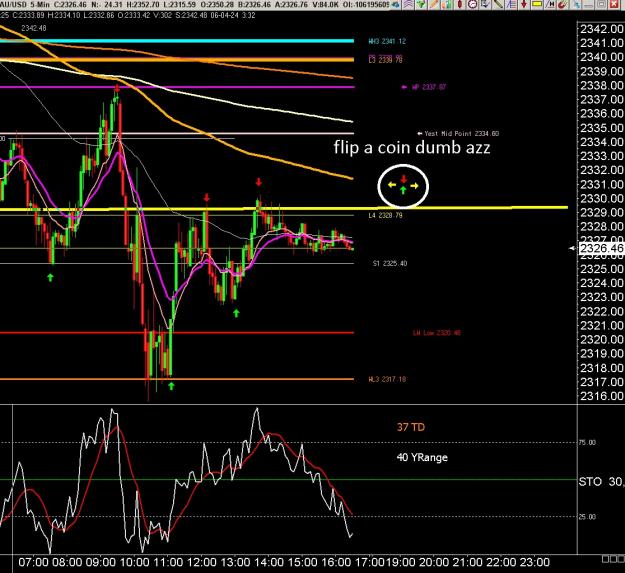Click the 2330.00 price axis value

click(x=602, y=198)
